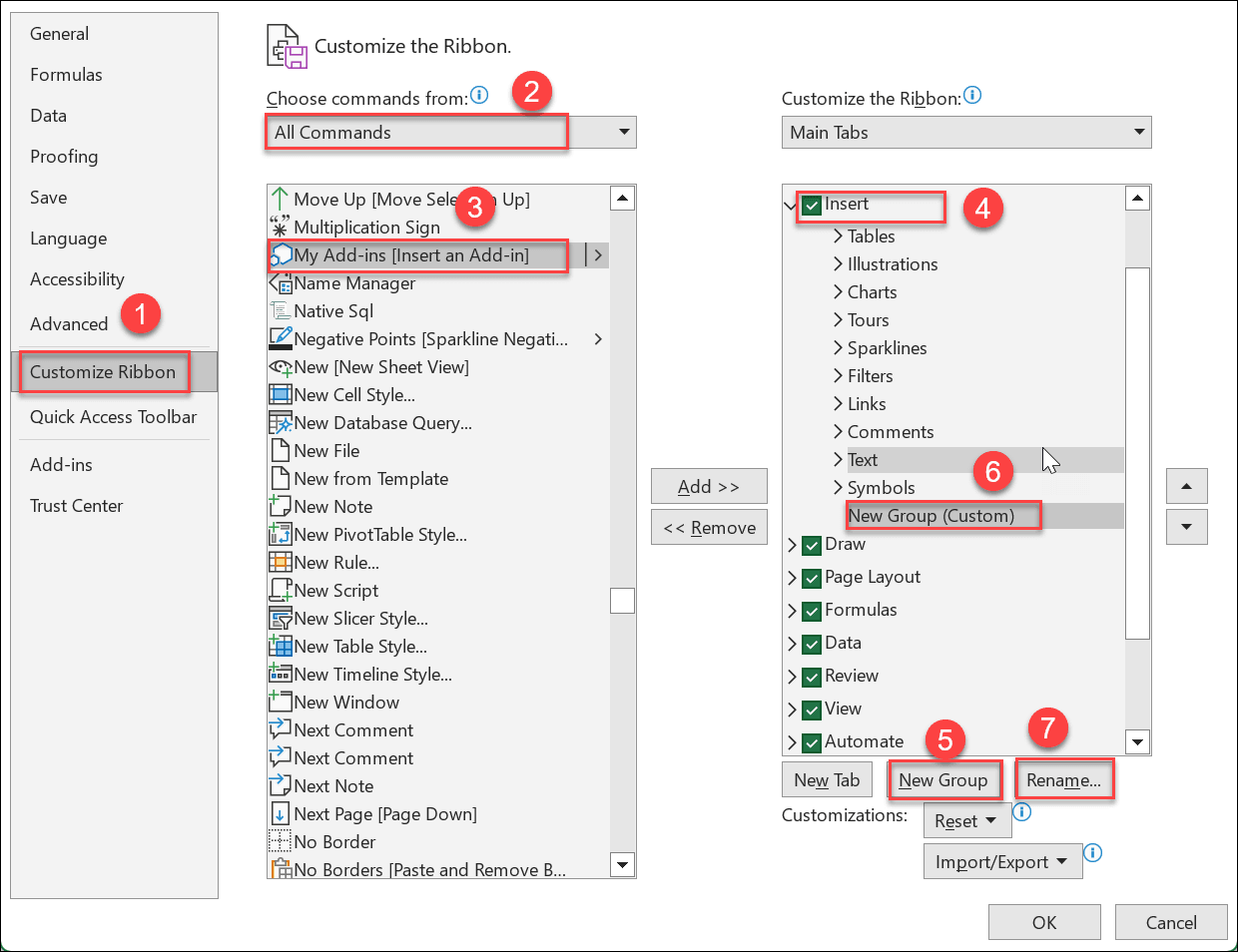Image resolution: width=1238 pixels, height=952 pixels.
Task: Click the New PivotTable Style icon
Action: 283,534
